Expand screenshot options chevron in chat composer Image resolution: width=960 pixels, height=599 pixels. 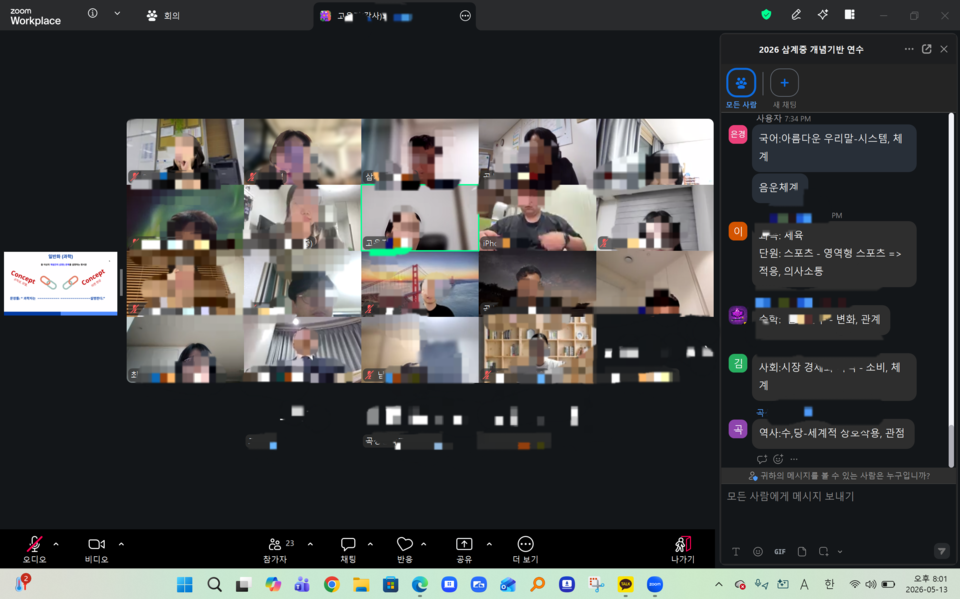pyautogui.click(x=840, y=552)
